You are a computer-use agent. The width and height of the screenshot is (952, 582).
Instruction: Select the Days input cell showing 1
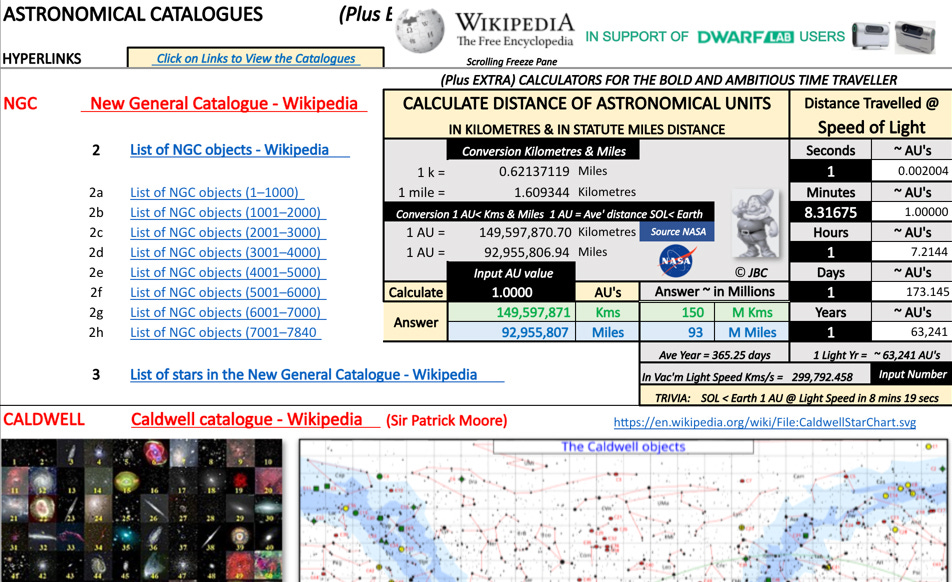point(830,292)
